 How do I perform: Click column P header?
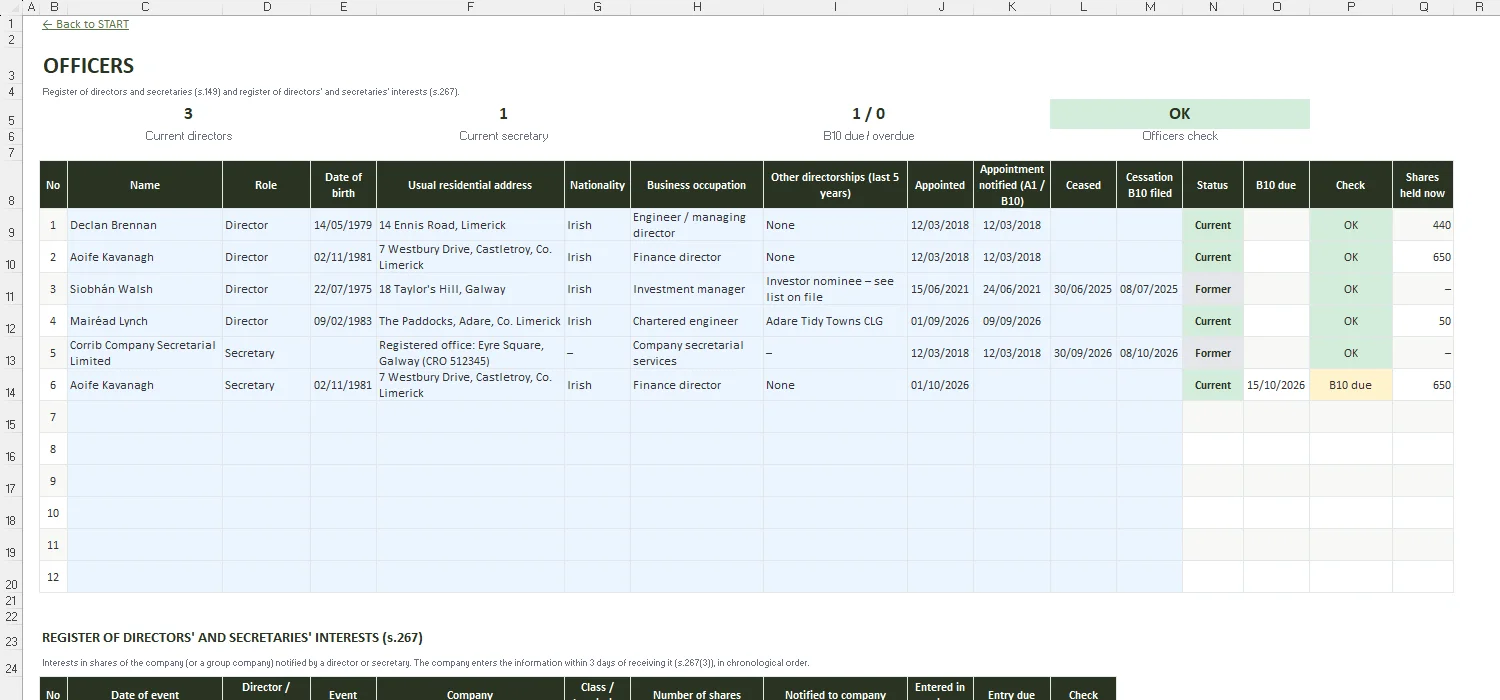click(x=1350, y=7)
